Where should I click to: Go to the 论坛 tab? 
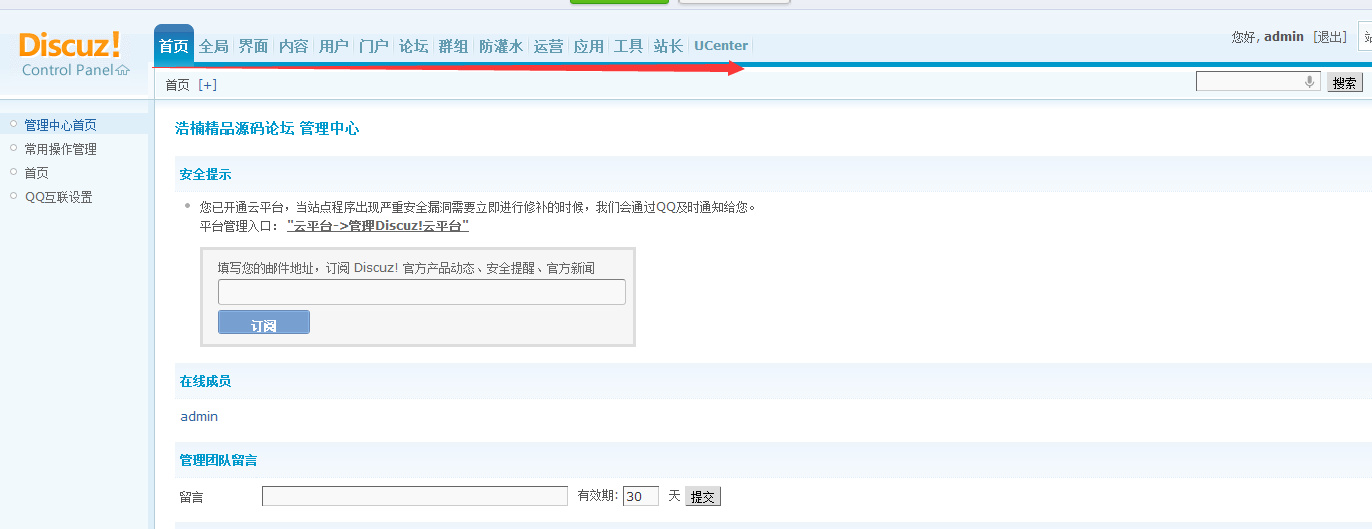tap(414, 46)
